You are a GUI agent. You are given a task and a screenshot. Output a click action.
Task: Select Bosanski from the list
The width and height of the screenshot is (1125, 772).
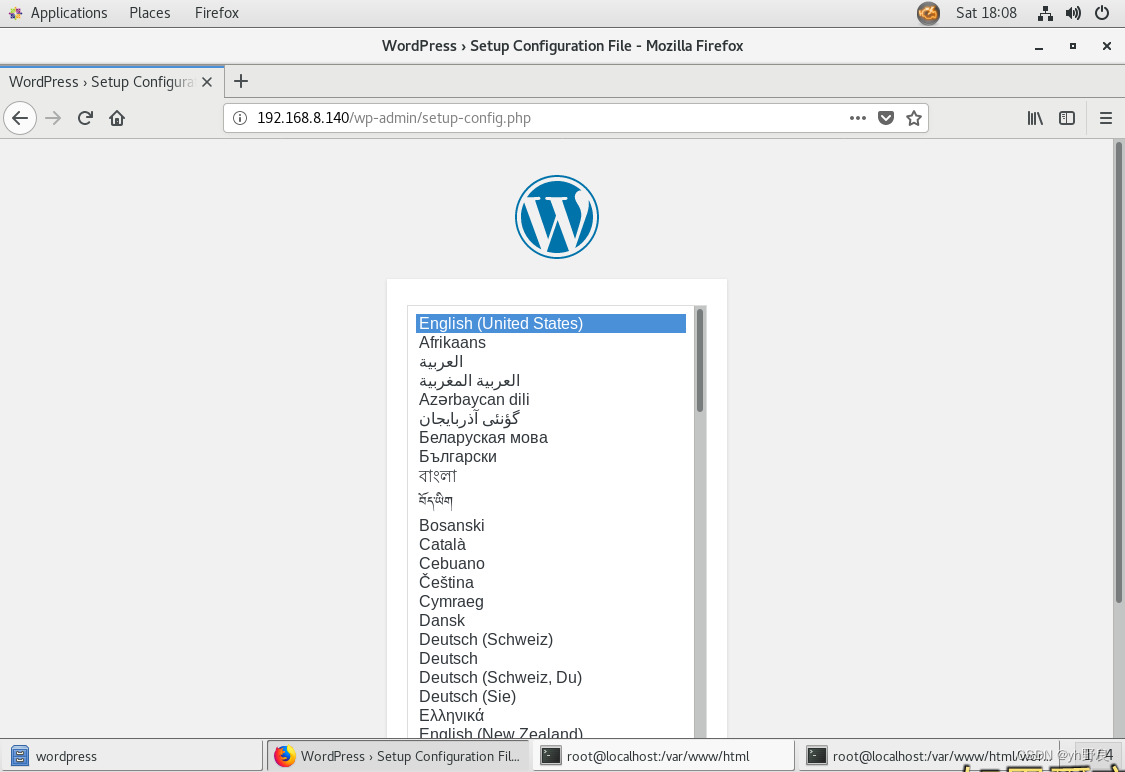click(550, 525)
